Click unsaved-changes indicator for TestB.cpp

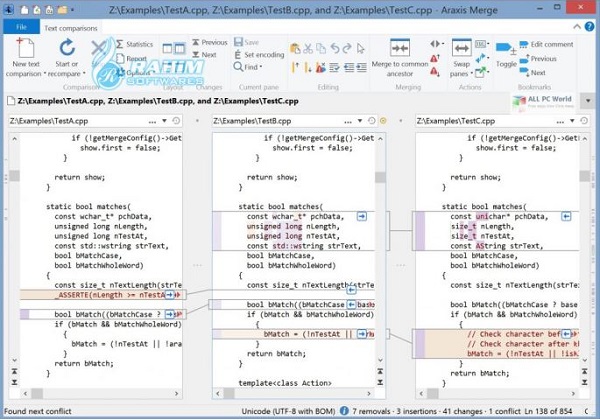(383, 121)
